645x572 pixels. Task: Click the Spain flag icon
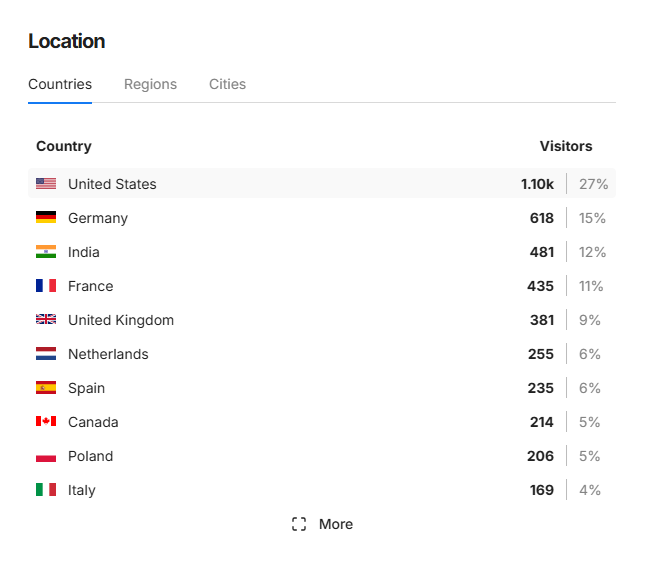coord(46,388)
